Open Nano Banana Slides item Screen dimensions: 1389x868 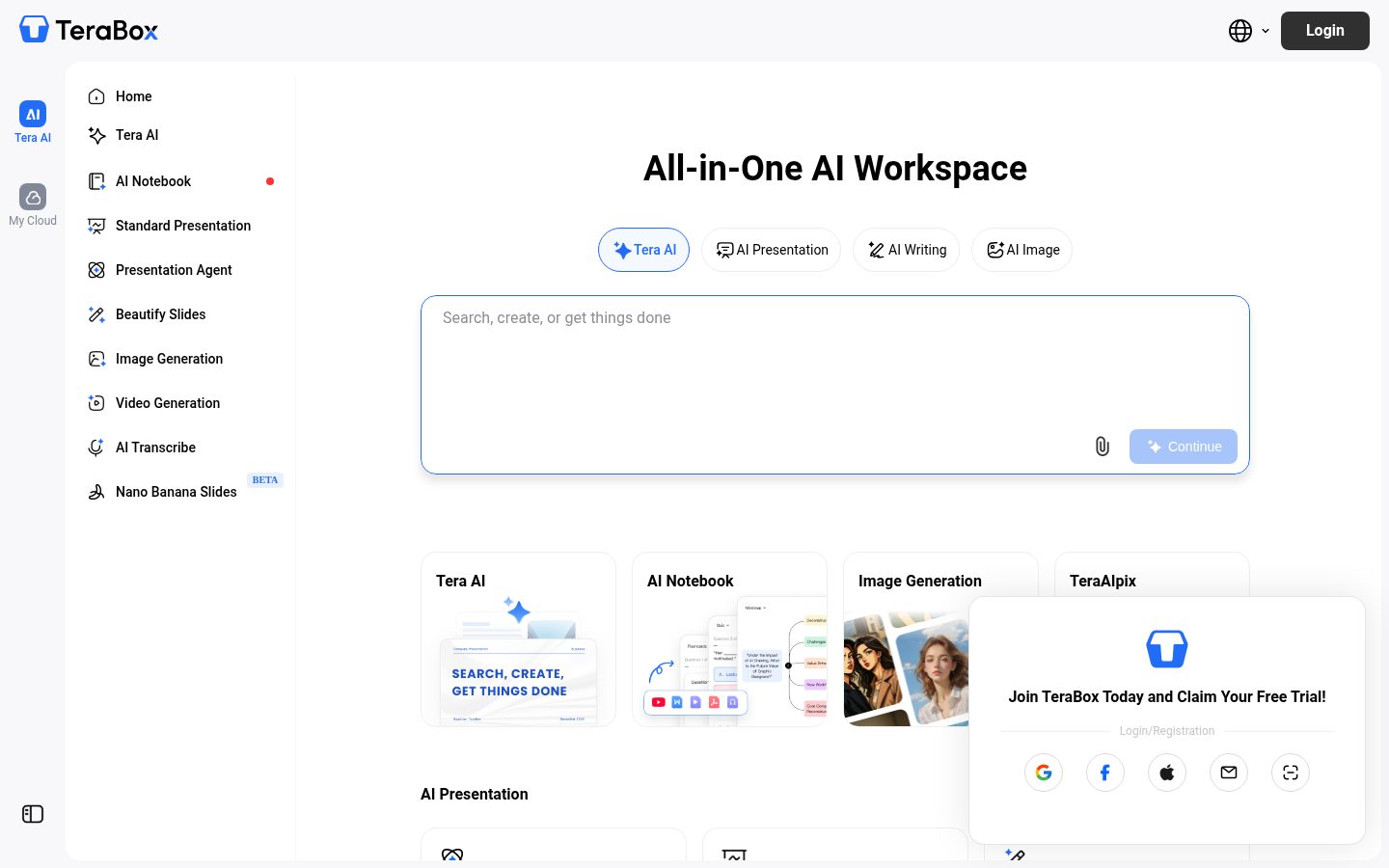181,492
